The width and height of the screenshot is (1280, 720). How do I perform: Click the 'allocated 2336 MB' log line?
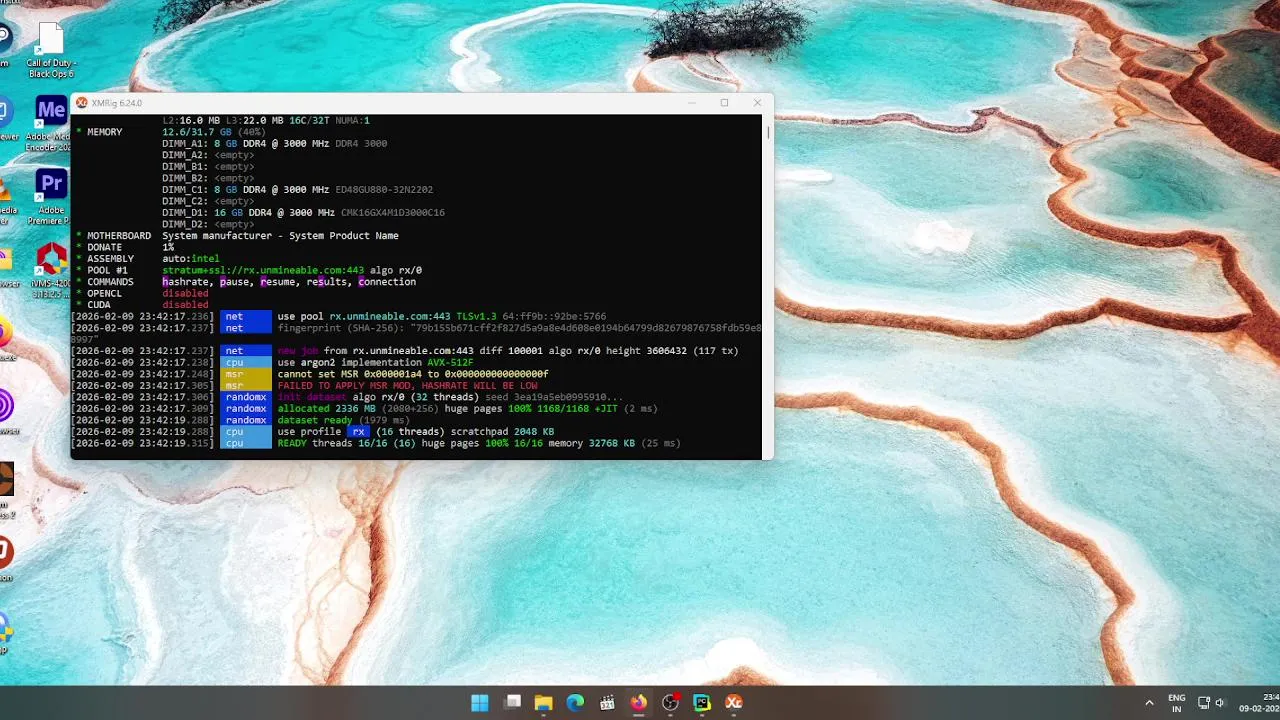coord(365,409)
